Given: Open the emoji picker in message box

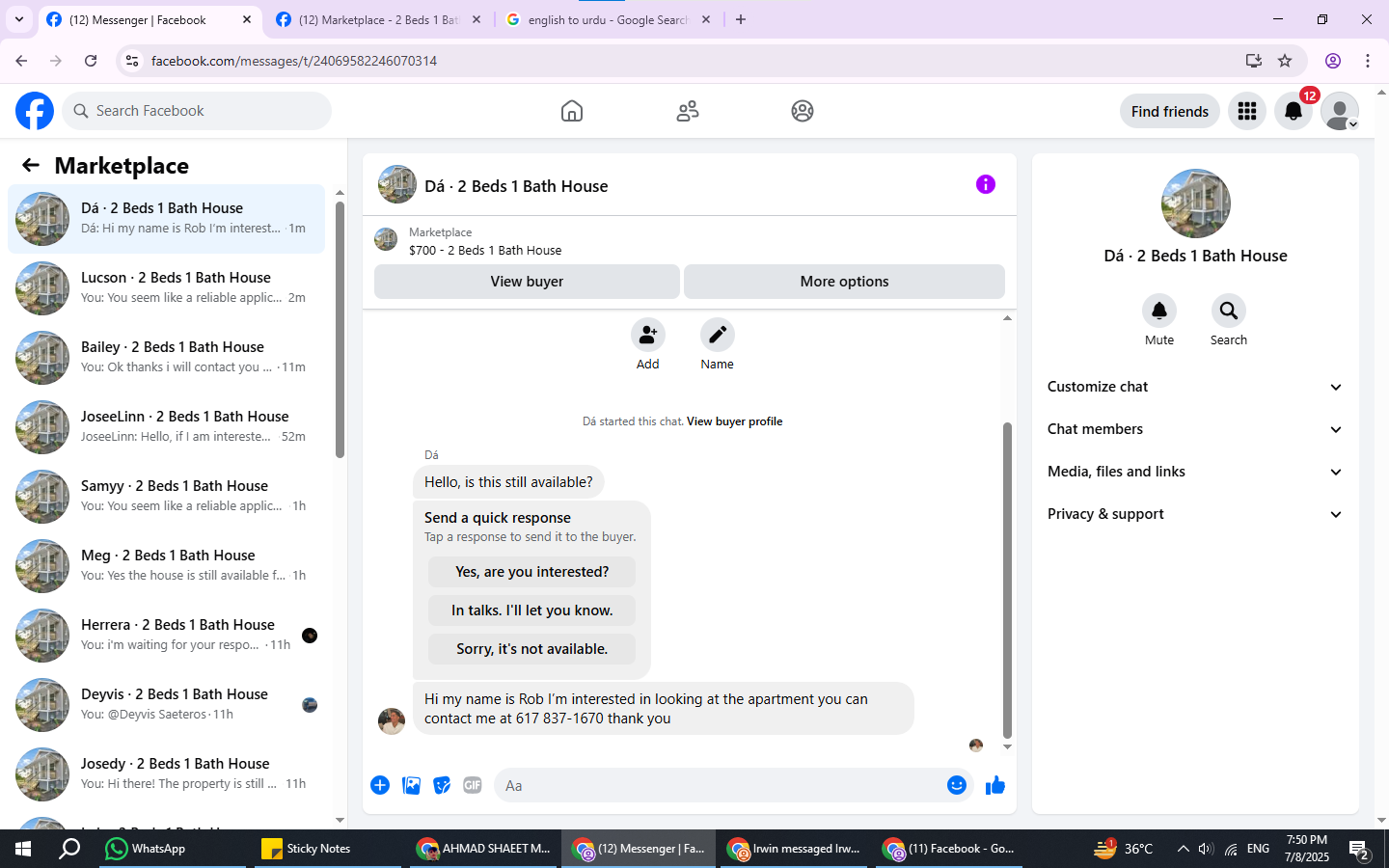Looking at the screenshot, I should (957, 785).
